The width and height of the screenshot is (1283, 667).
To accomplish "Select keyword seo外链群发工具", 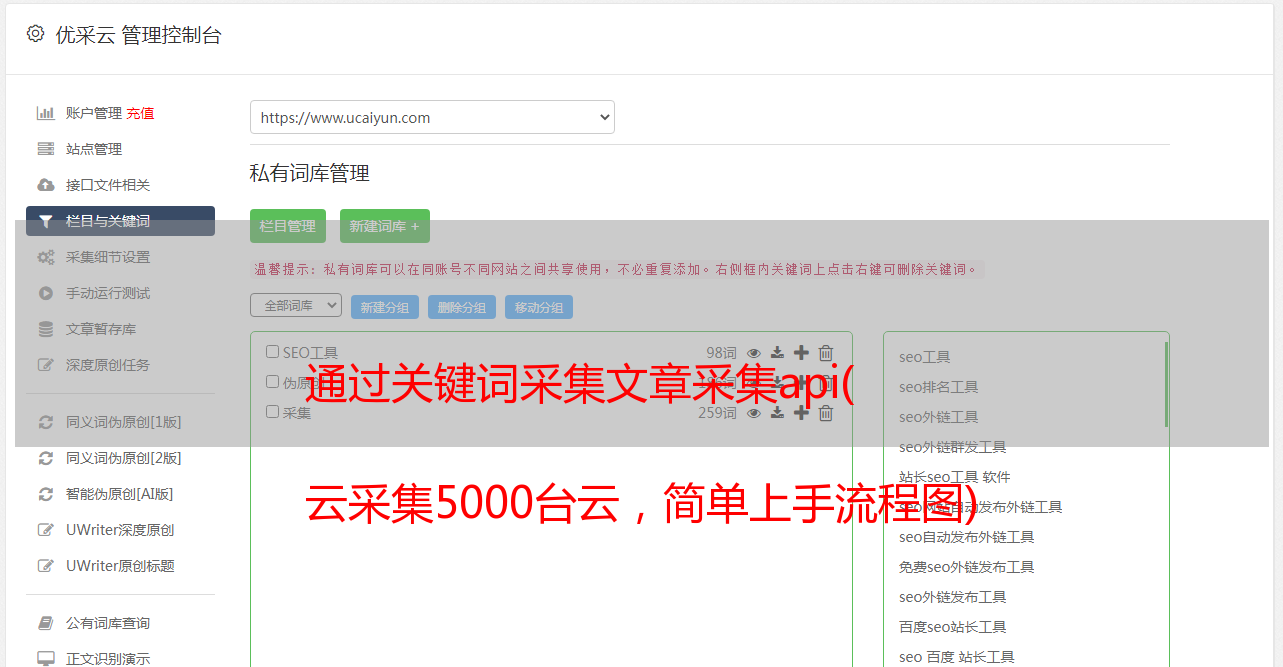I will click(x=953, y=447).
